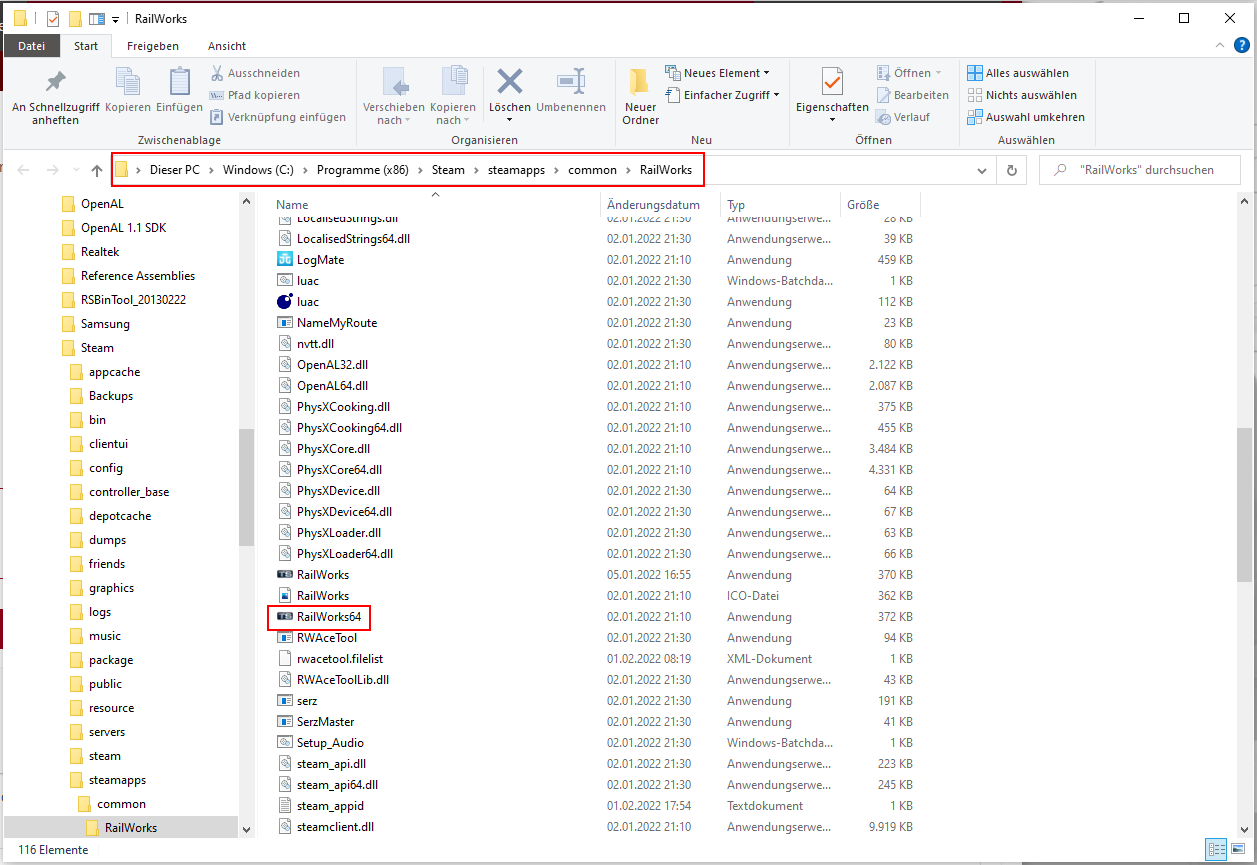Open Eigenschaften properties icon
Viewport: 1257px width, 865px height.
(x=831, y=84)
